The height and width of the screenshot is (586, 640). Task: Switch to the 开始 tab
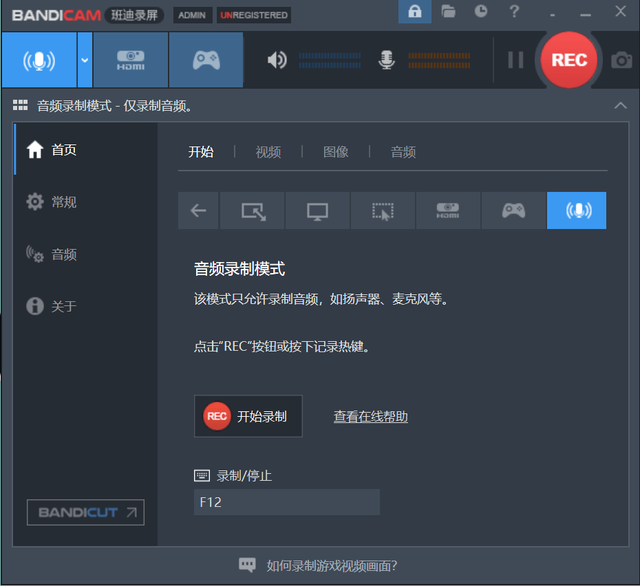(201, 152)
